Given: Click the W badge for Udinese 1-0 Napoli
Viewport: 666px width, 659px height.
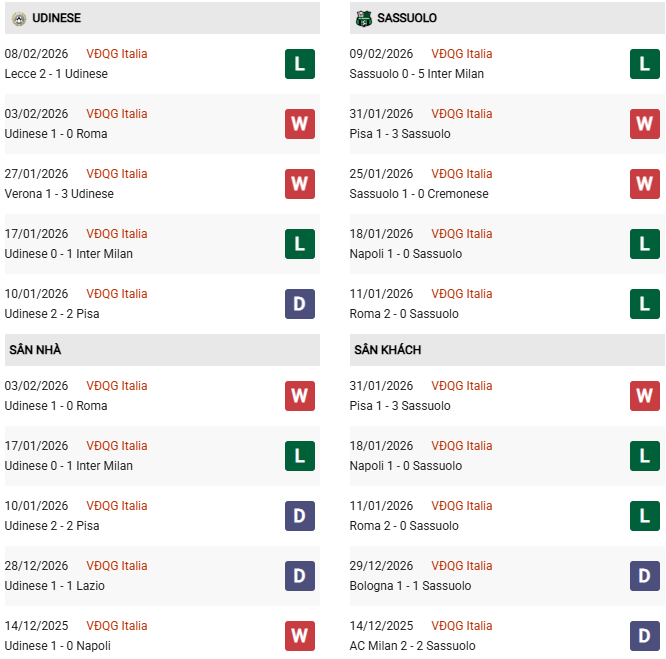Looking at the screenshot, I should 300,636.
